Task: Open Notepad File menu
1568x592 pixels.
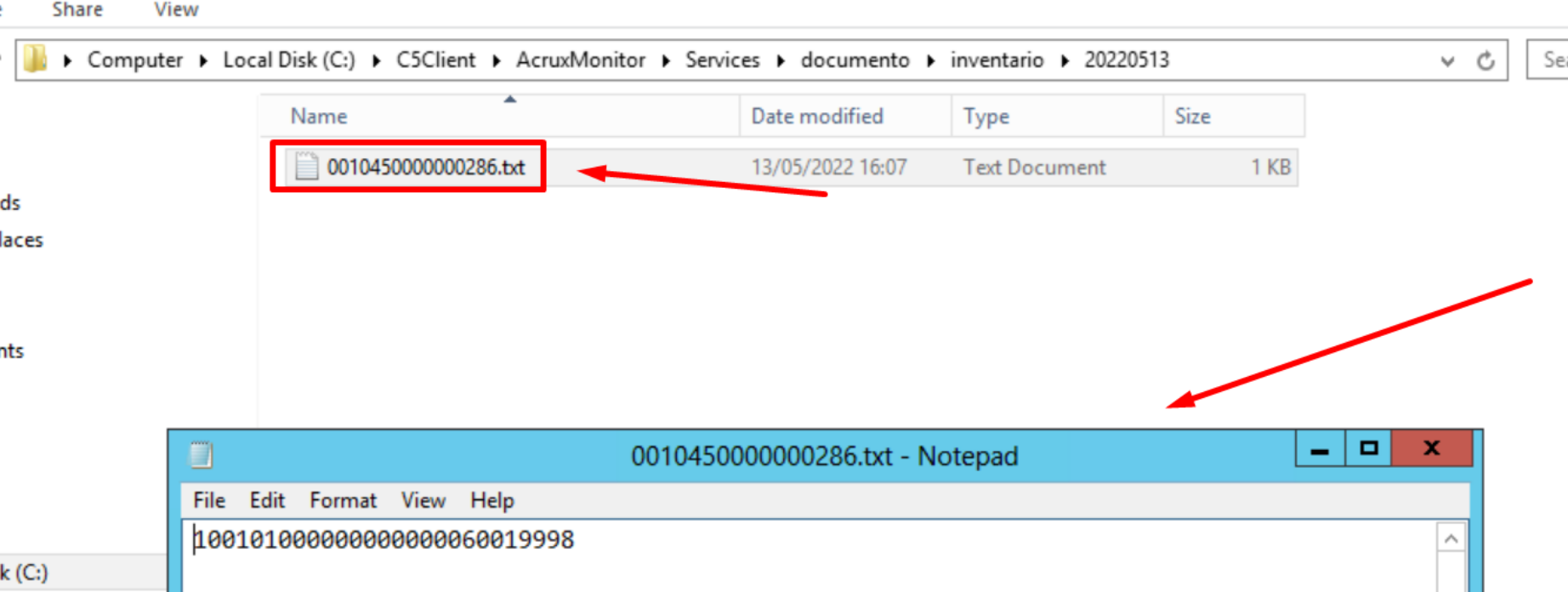Action: [209, 500]
